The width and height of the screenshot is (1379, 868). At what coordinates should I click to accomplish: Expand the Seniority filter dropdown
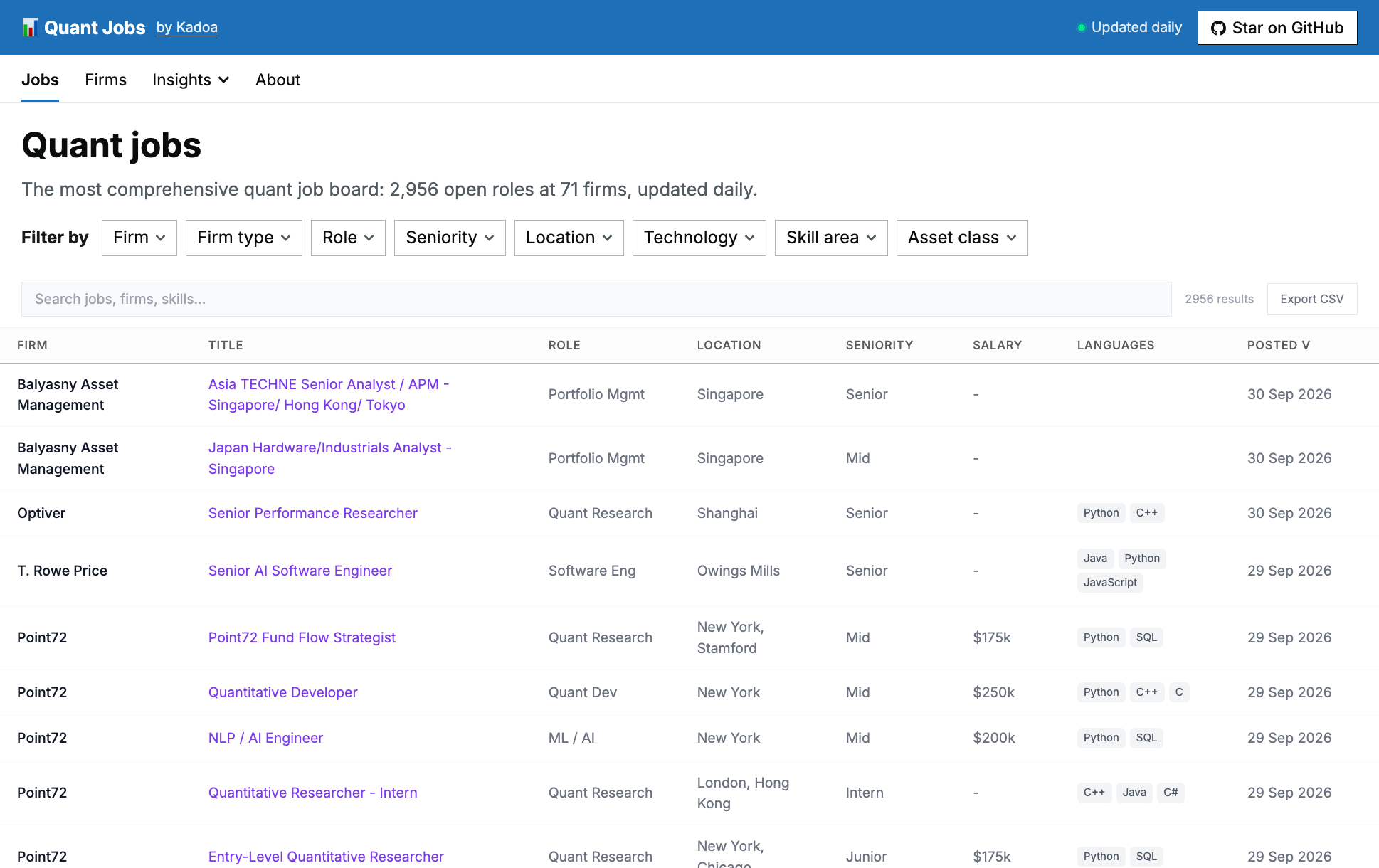[x=450, y=238]
